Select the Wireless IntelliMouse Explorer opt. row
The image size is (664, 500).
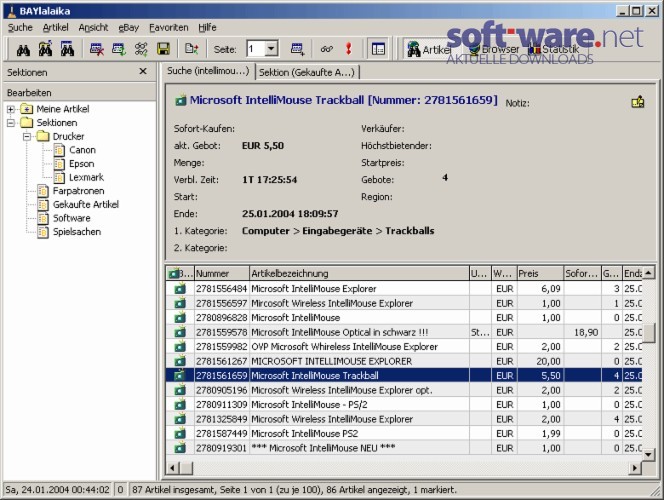pyautogui.click(x=404, y=390)
